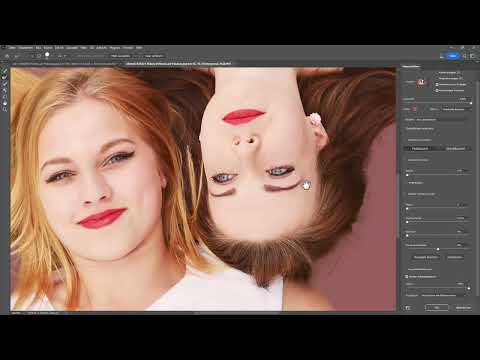Open the Edit menu
Image resolution: width=480 pixels, height=360 pixels.
click(x=26, y=48)
